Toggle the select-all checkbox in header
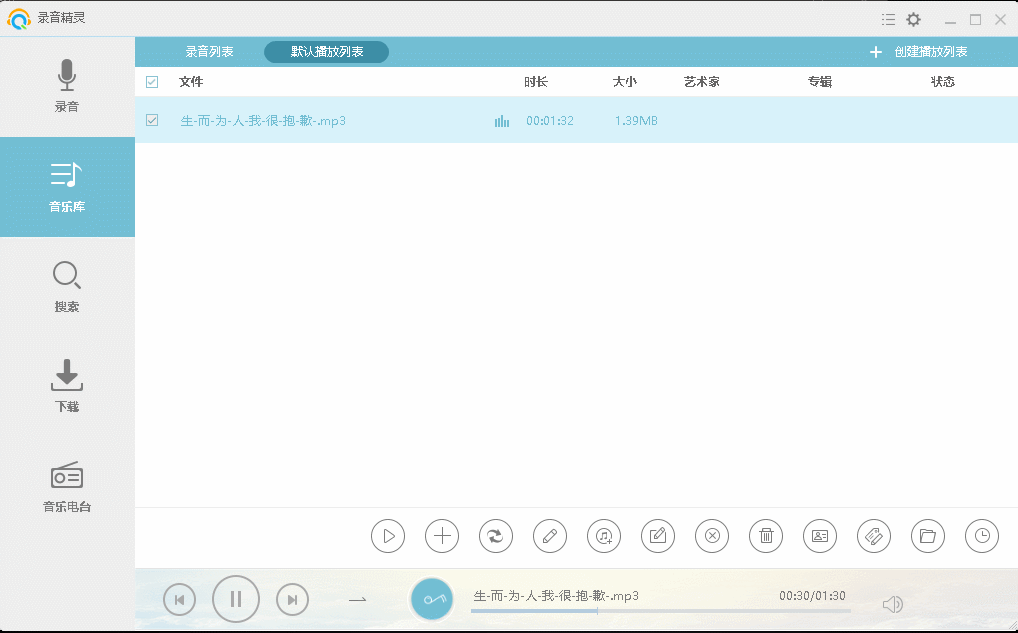This screenshot has height=633, width=1018. coord(152,82)
